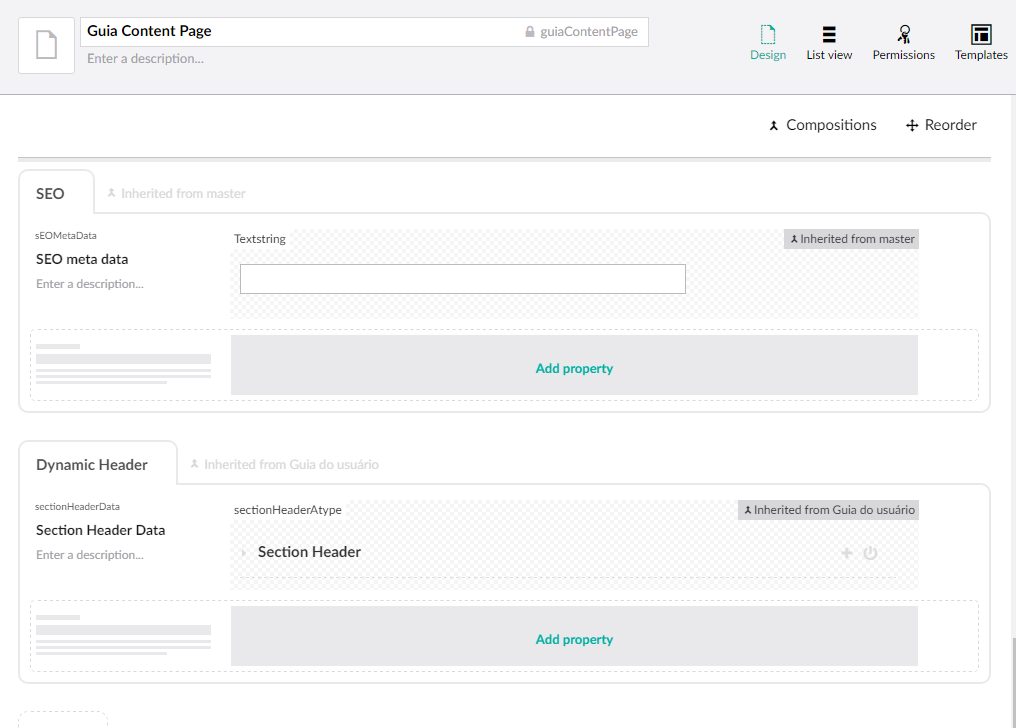The height and width of the screenshot is (728, 1016).
Task: Click the lock icon beside guiaContentPage alias
Action: pyautogui.click(x=530, y=32)
